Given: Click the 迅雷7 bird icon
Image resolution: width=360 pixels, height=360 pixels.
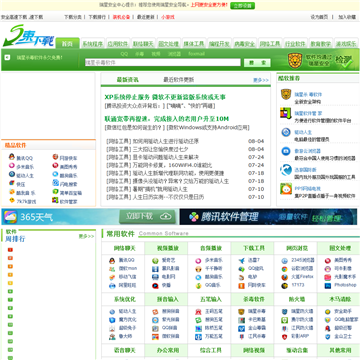Looking at the screenshot, I should pos(241,260).
